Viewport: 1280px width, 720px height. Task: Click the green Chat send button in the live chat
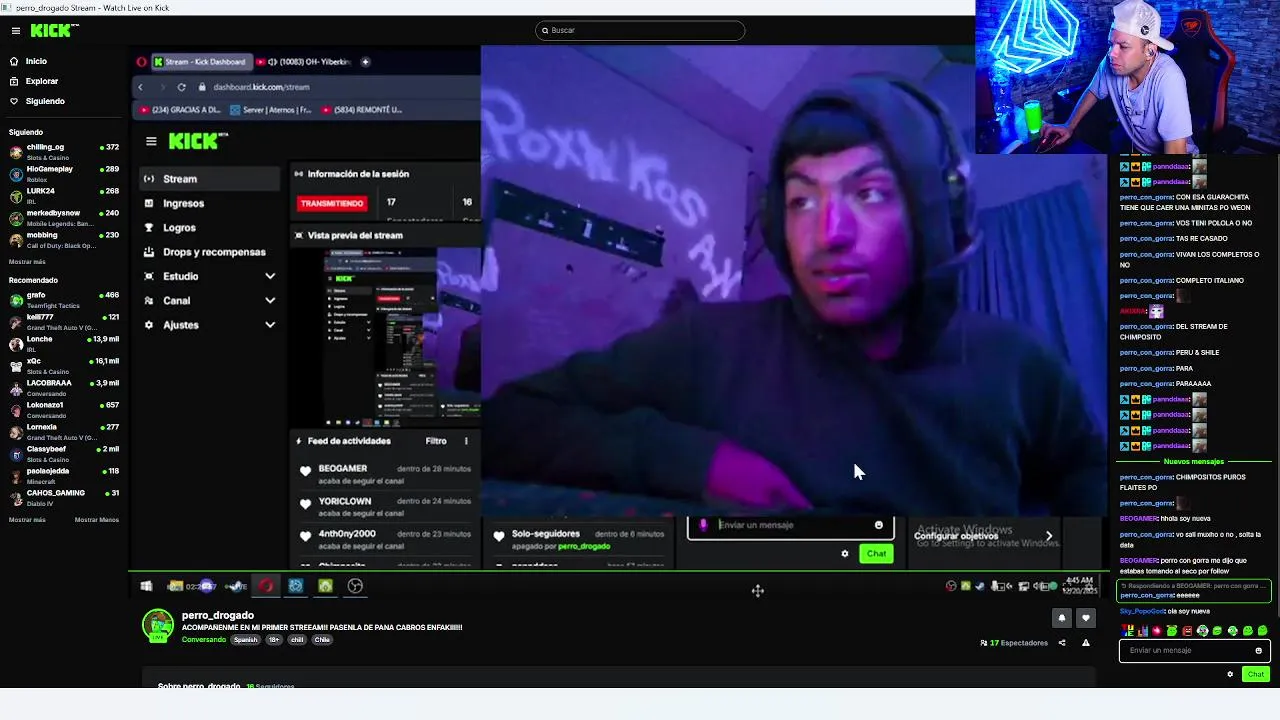tap(1256, 674)
